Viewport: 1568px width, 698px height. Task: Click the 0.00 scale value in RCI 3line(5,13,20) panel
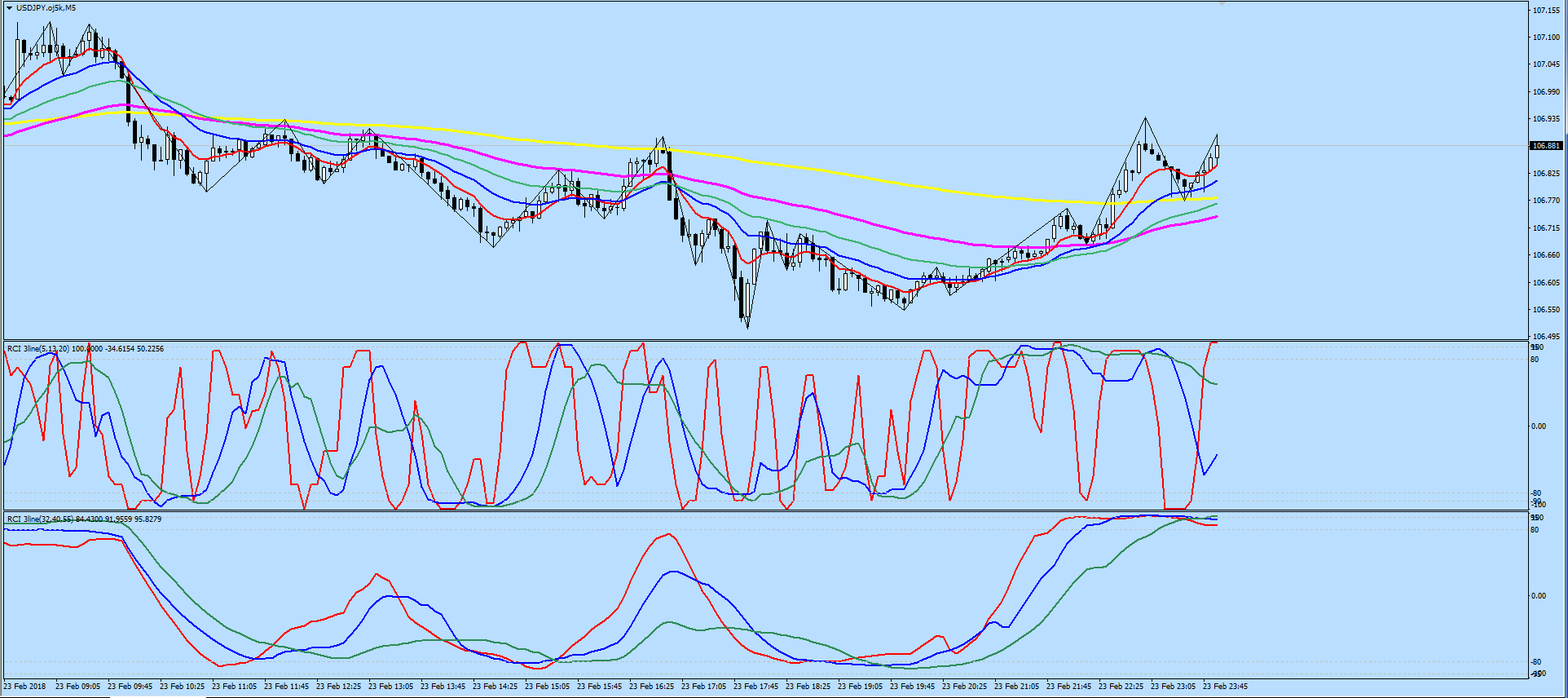pos(1538,426)
